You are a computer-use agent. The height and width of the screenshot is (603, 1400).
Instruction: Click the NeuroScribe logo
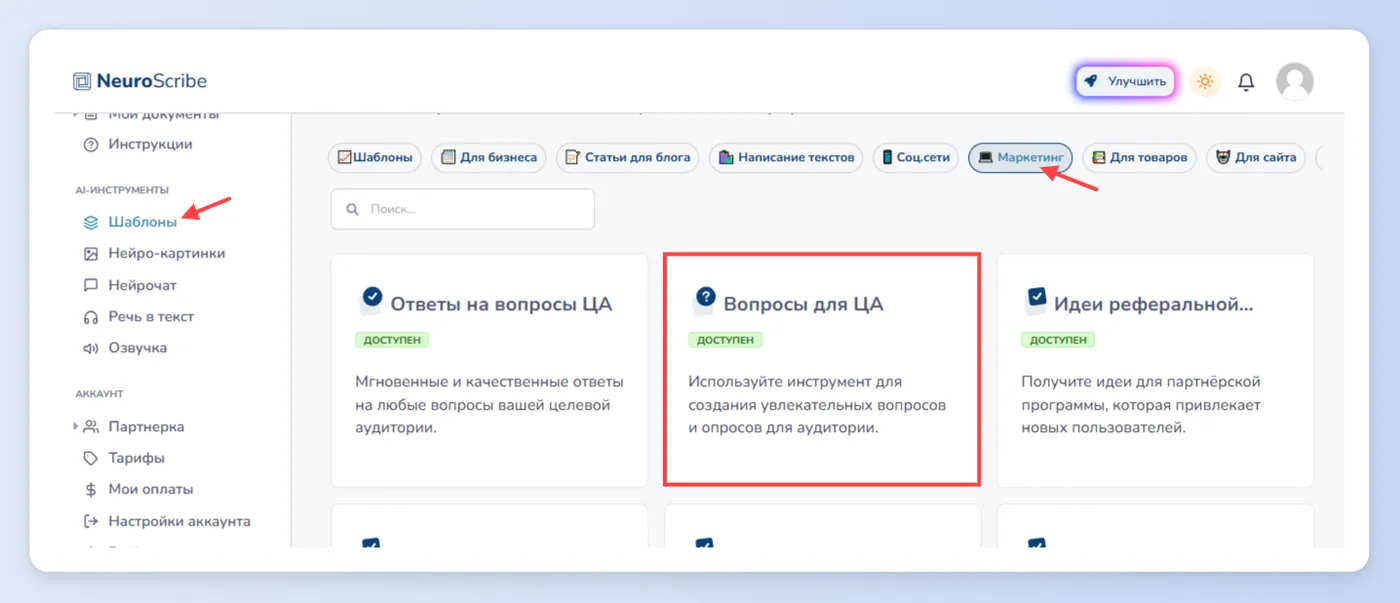140,81
